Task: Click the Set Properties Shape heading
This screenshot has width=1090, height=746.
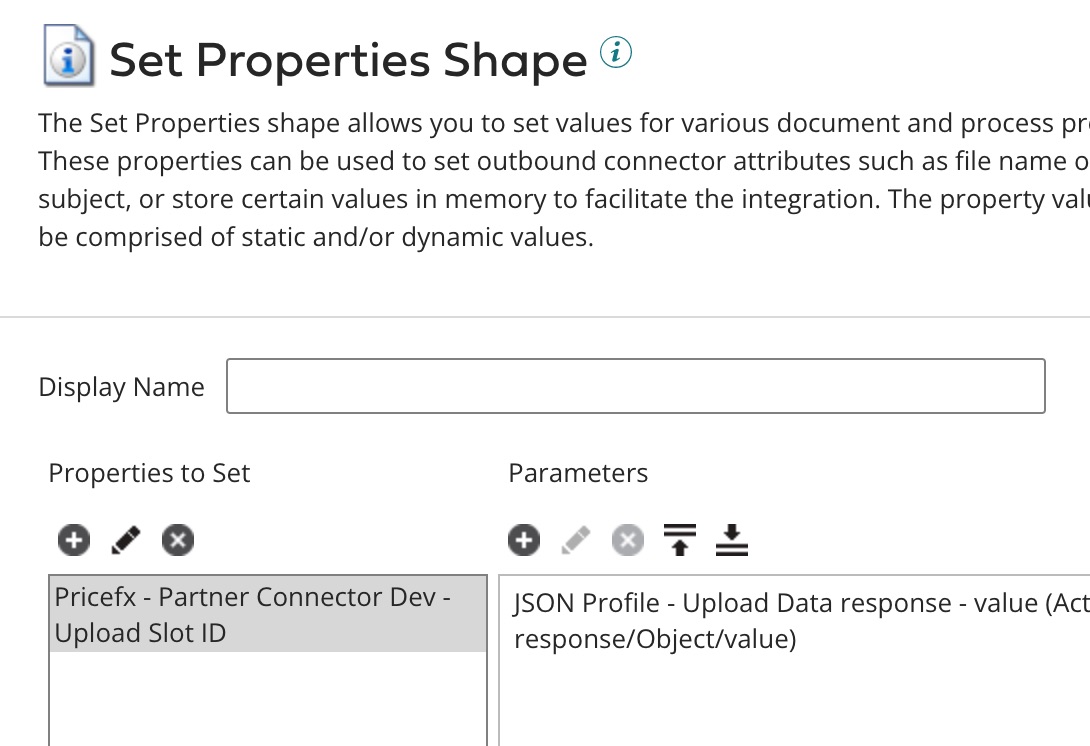Action: pos(347,60)
